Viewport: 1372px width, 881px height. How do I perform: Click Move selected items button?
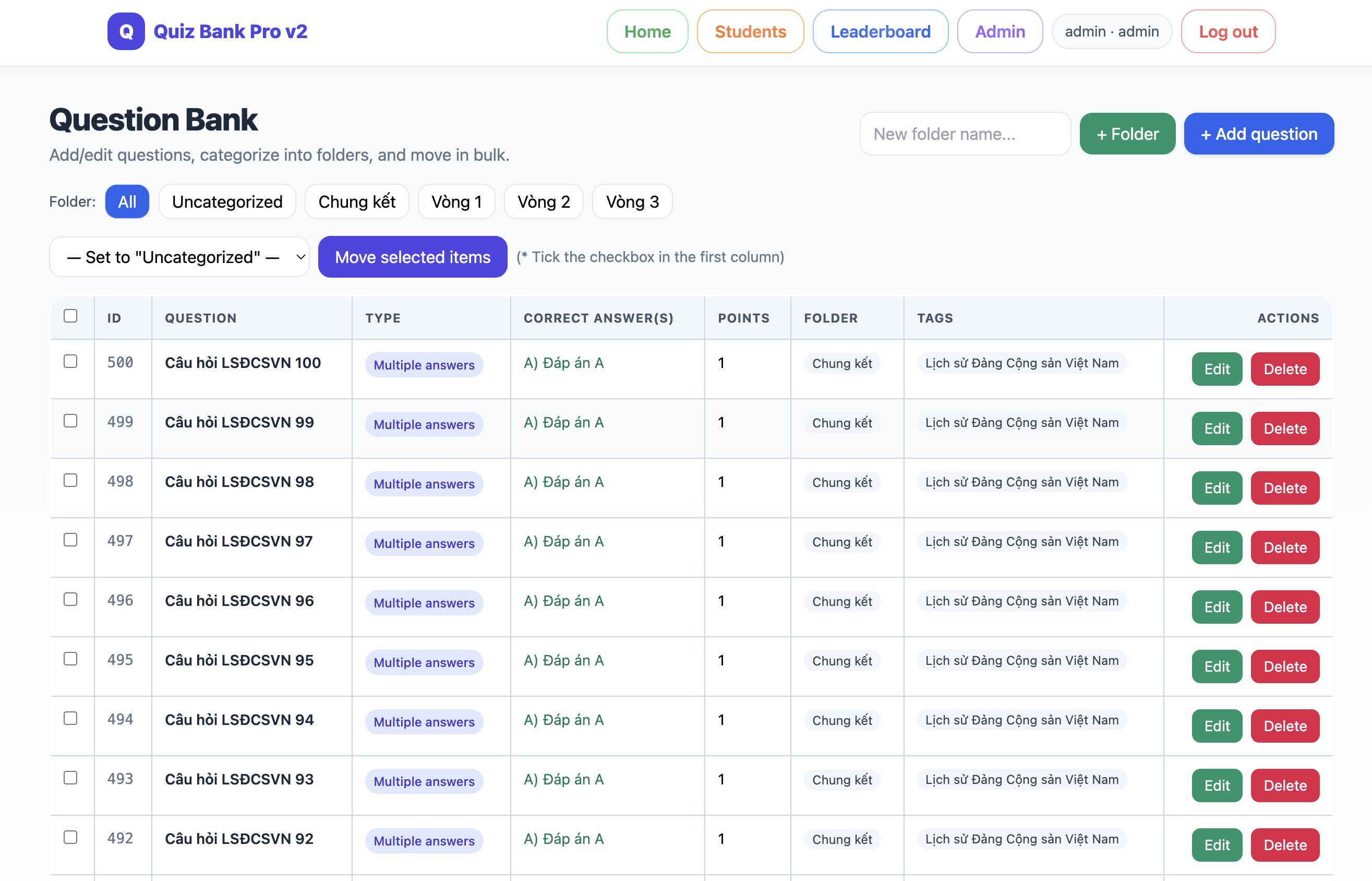[x=412, y=257]
